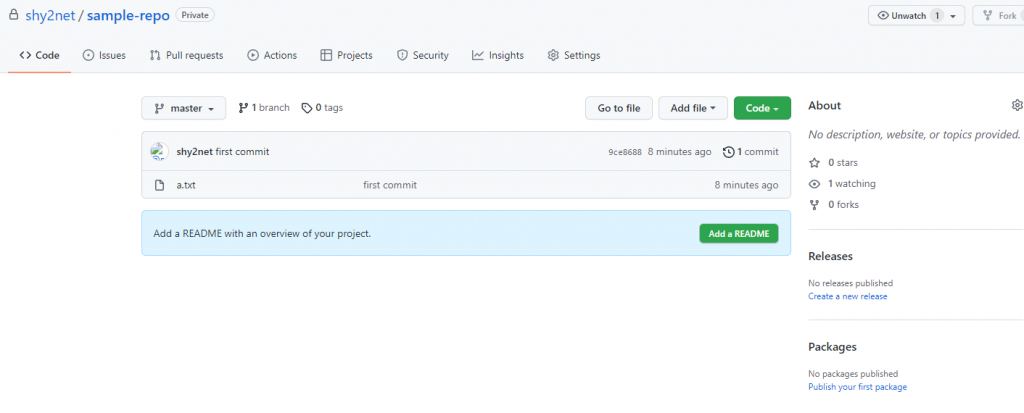Viewport: 1024px width, 413px height.
Task: Click Publish your first package link
Action: pyautogui.click(x=857, y=387)
